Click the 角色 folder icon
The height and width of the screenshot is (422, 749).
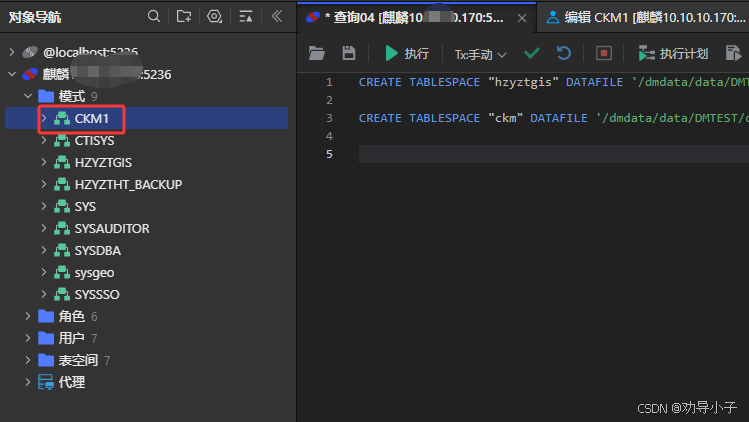click(46, 316)
